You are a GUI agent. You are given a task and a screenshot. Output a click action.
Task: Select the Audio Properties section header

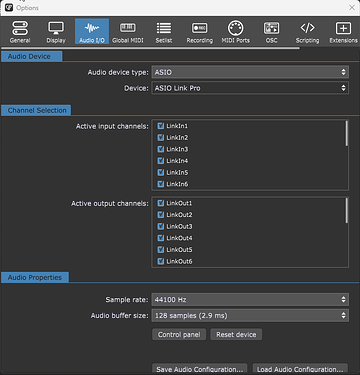tap(35, 277)
